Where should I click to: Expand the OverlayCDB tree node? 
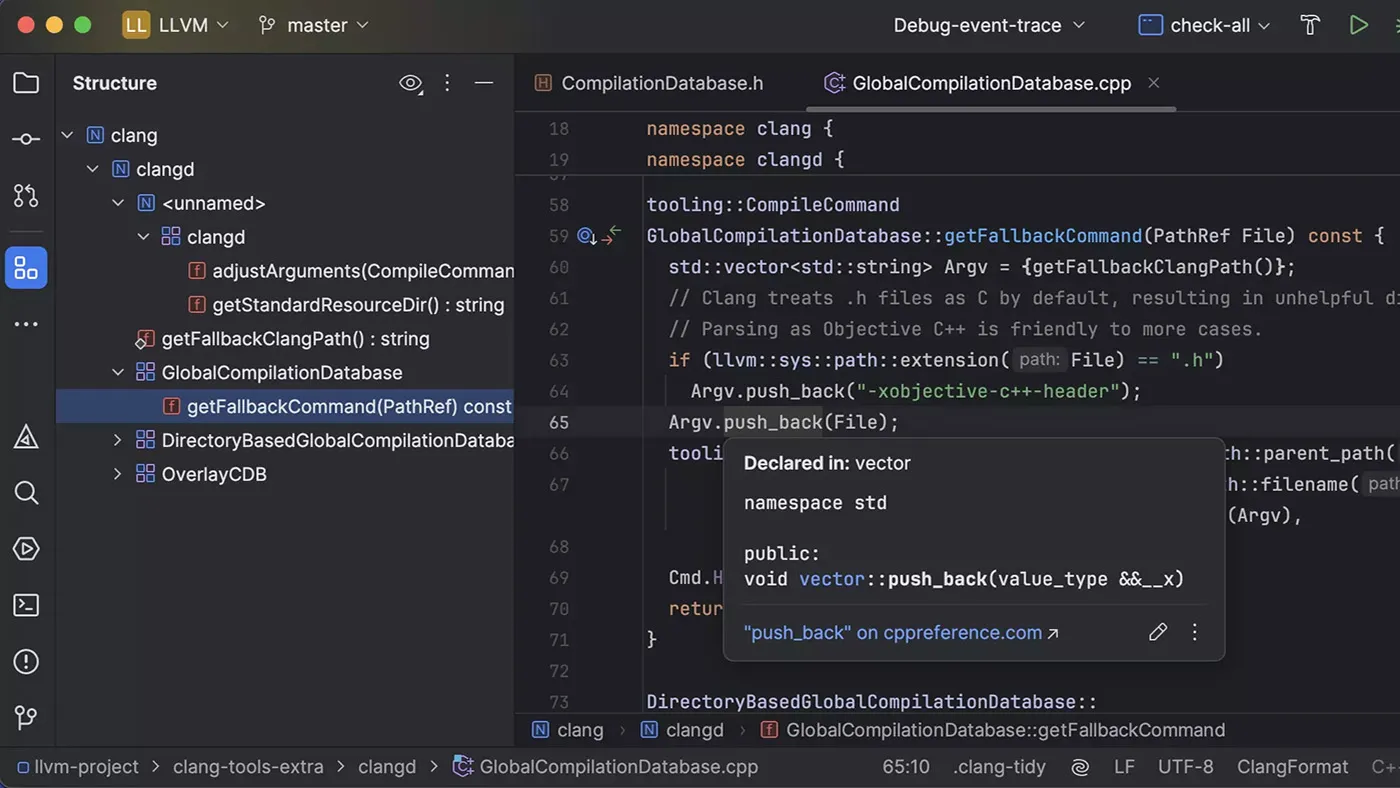click(x=117, y=473)
